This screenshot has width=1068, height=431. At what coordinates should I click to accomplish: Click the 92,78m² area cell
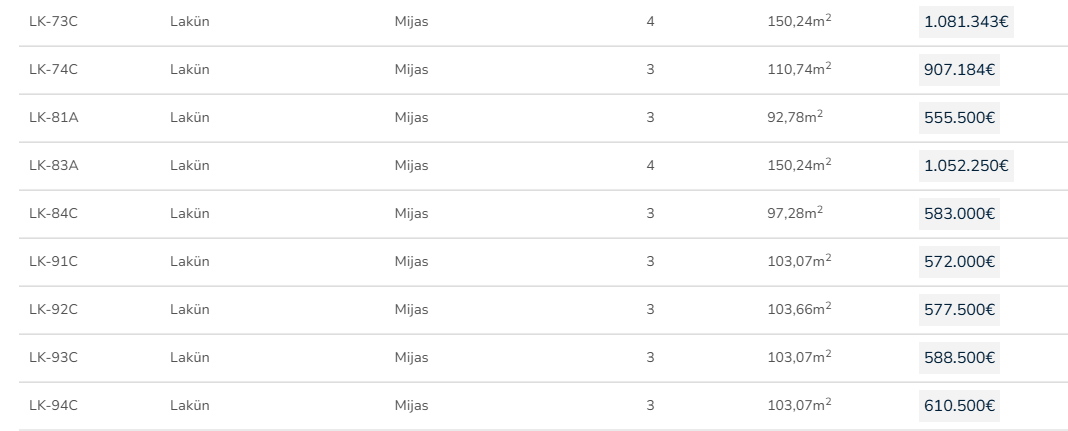pyautogui.click(x=795, y=117)
